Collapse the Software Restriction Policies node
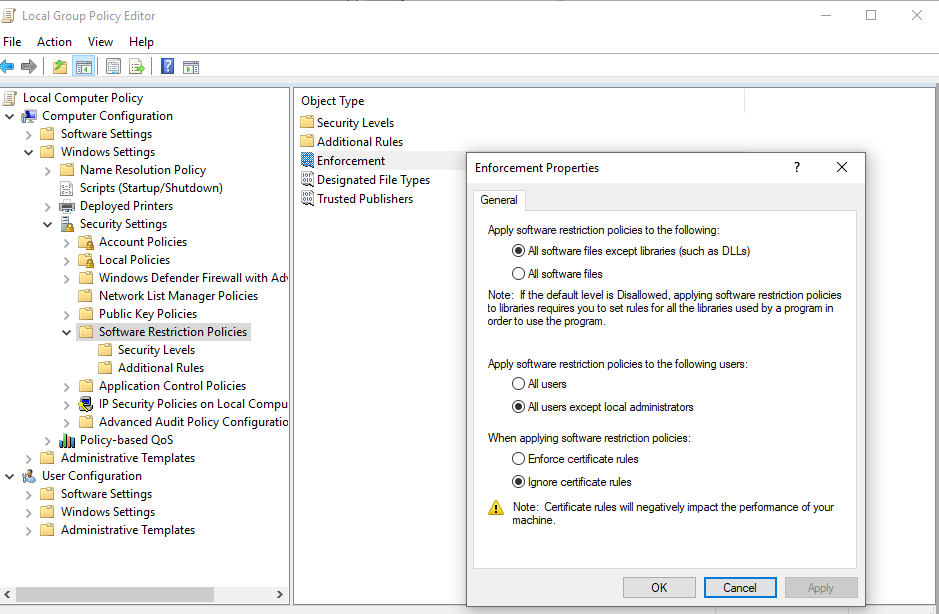 coord(66,332)
